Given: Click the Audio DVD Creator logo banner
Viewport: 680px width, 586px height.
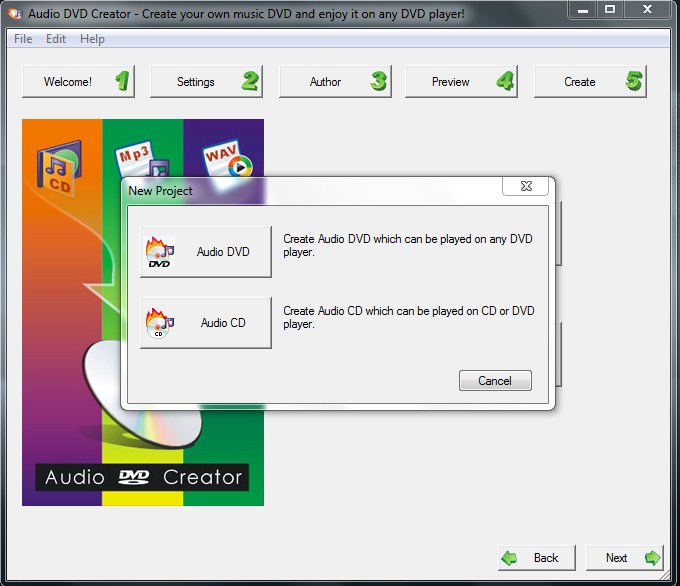Looking at the screenshot, I should tap(143, 477).
